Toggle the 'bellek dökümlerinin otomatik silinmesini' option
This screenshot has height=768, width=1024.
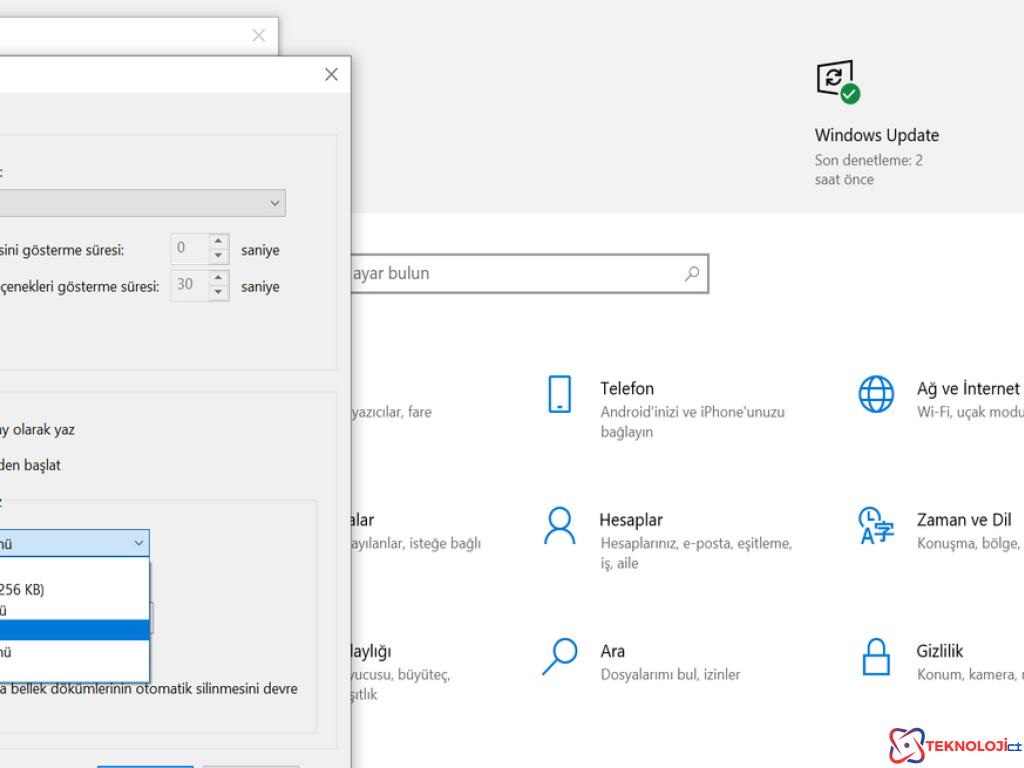(150, 689)
